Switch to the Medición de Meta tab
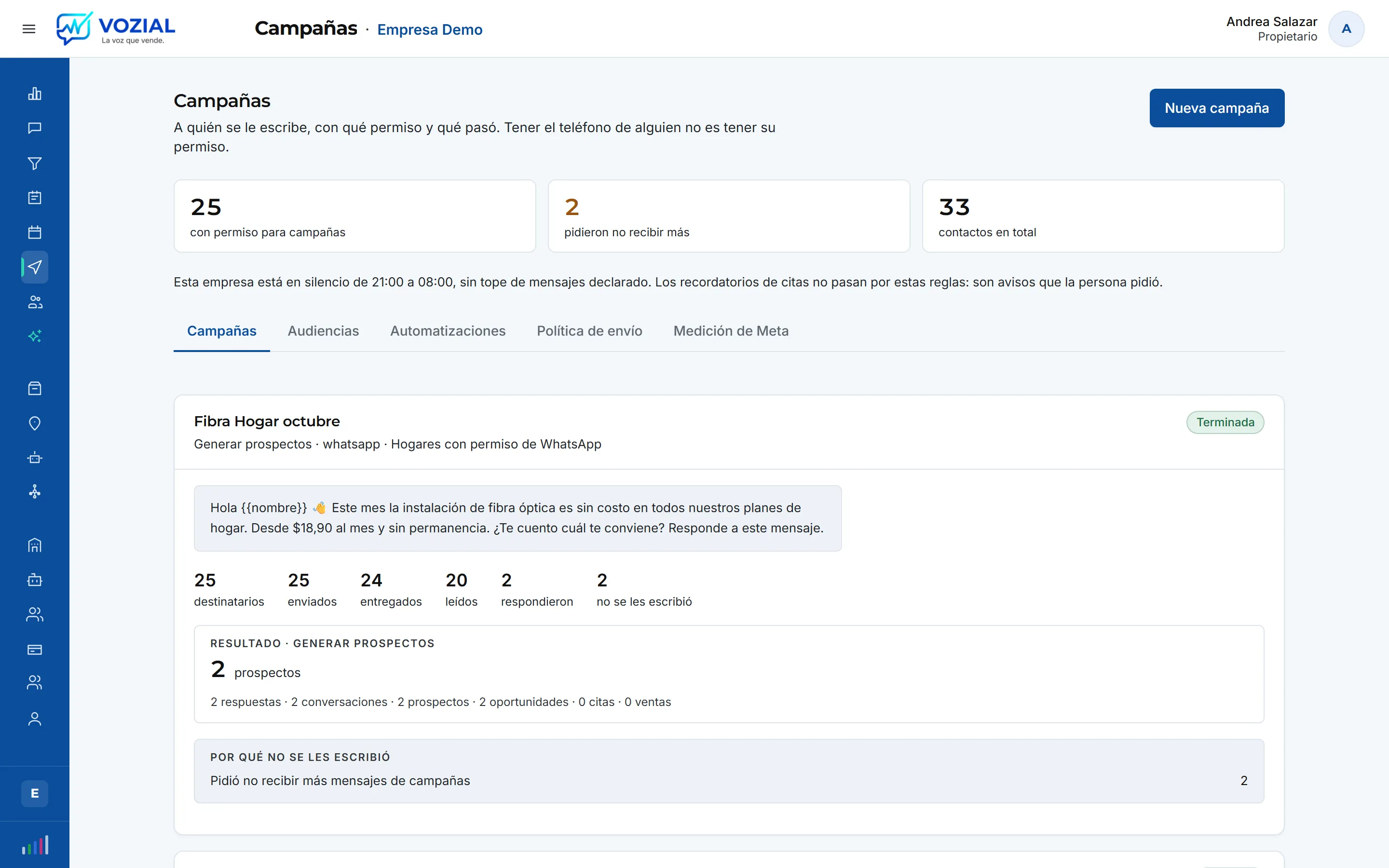 (731, 331)
